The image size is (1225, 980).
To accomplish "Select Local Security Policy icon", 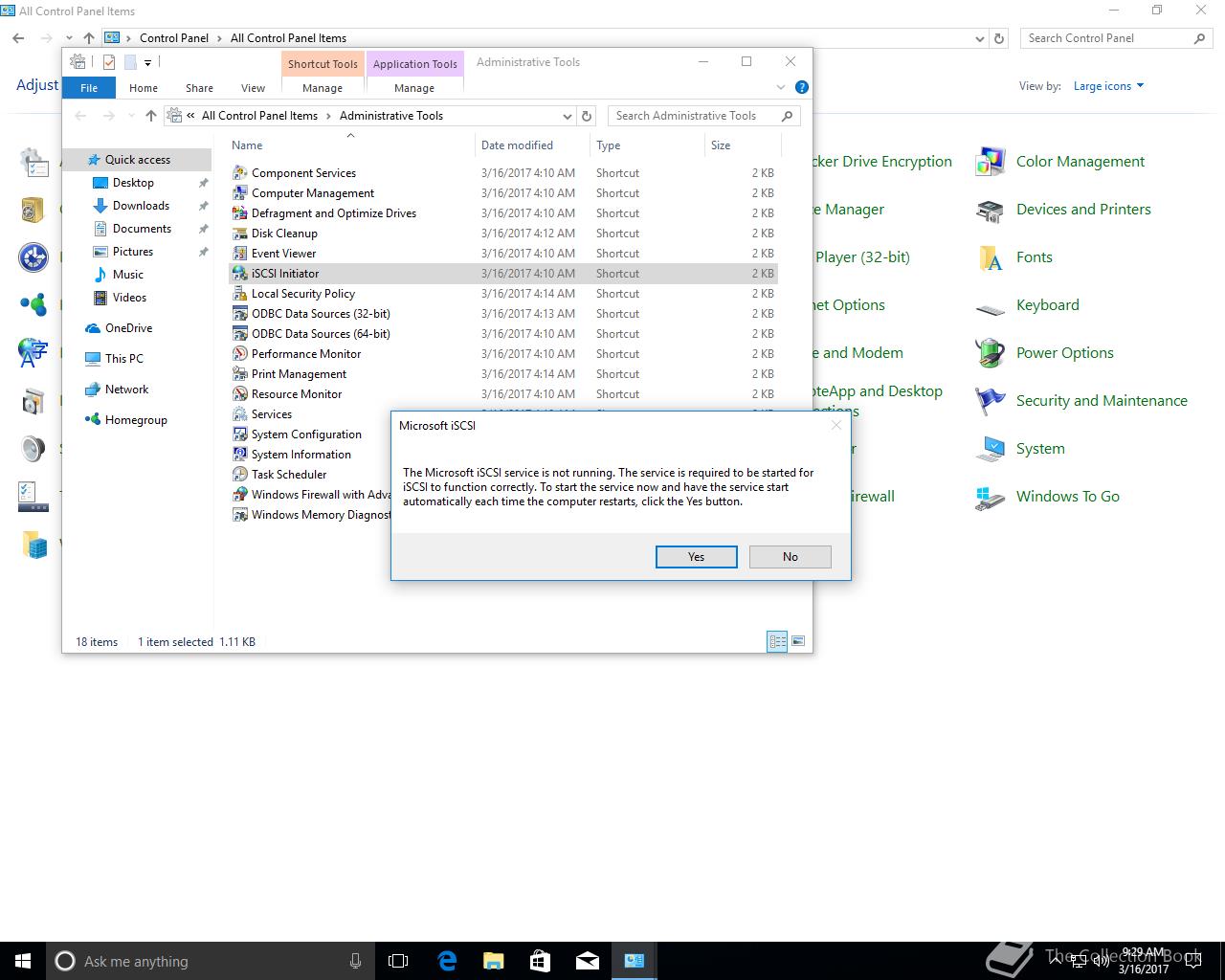I will pos(240,294).
